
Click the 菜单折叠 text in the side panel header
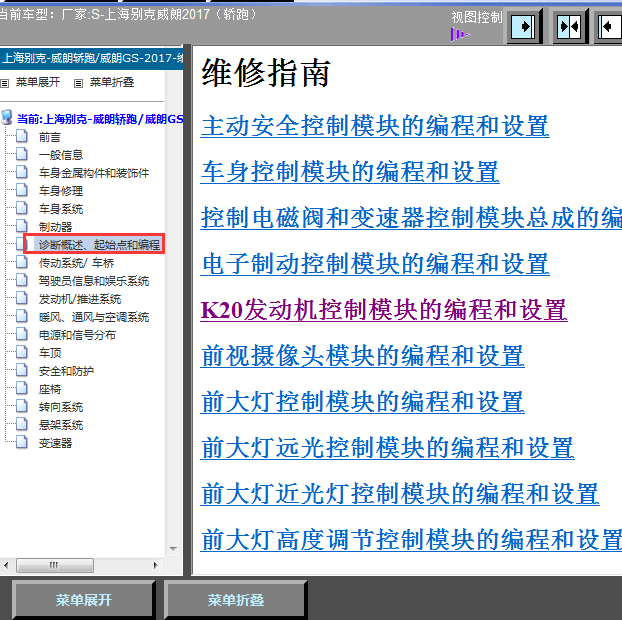click(x=112, y=83)
